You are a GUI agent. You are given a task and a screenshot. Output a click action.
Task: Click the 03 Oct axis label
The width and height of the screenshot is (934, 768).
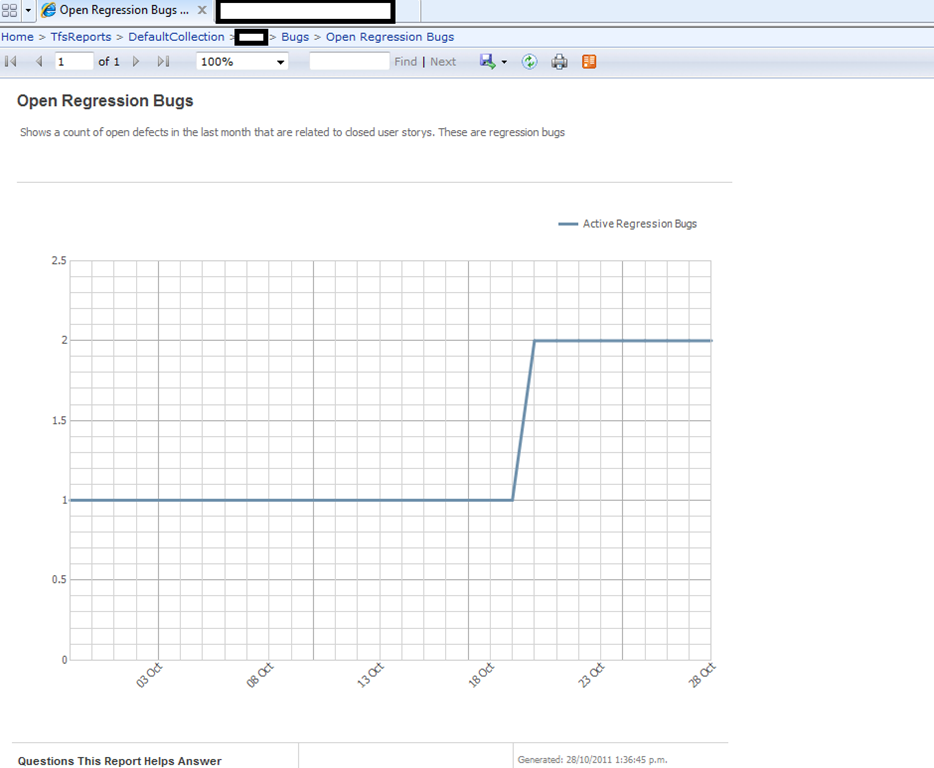[149, 676]
